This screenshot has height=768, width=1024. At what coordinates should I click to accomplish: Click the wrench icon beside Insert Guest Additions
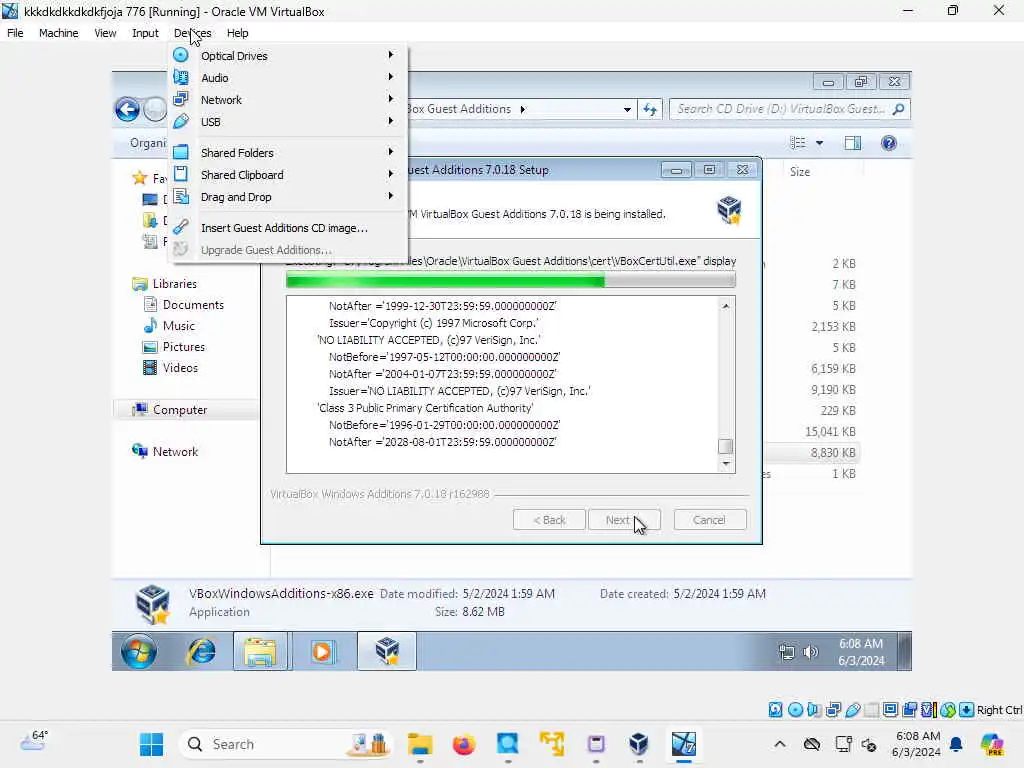[181, 227]
